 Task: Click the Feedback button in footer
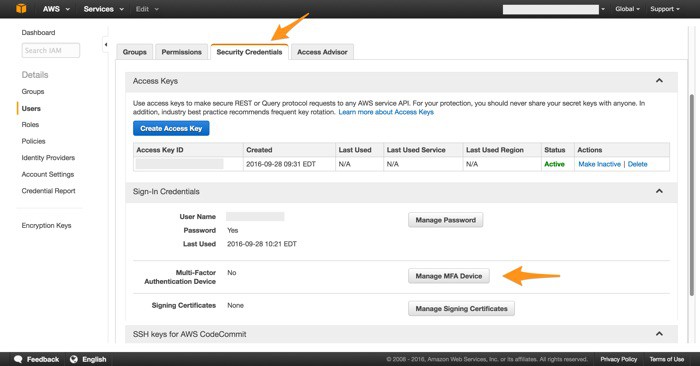37,359
